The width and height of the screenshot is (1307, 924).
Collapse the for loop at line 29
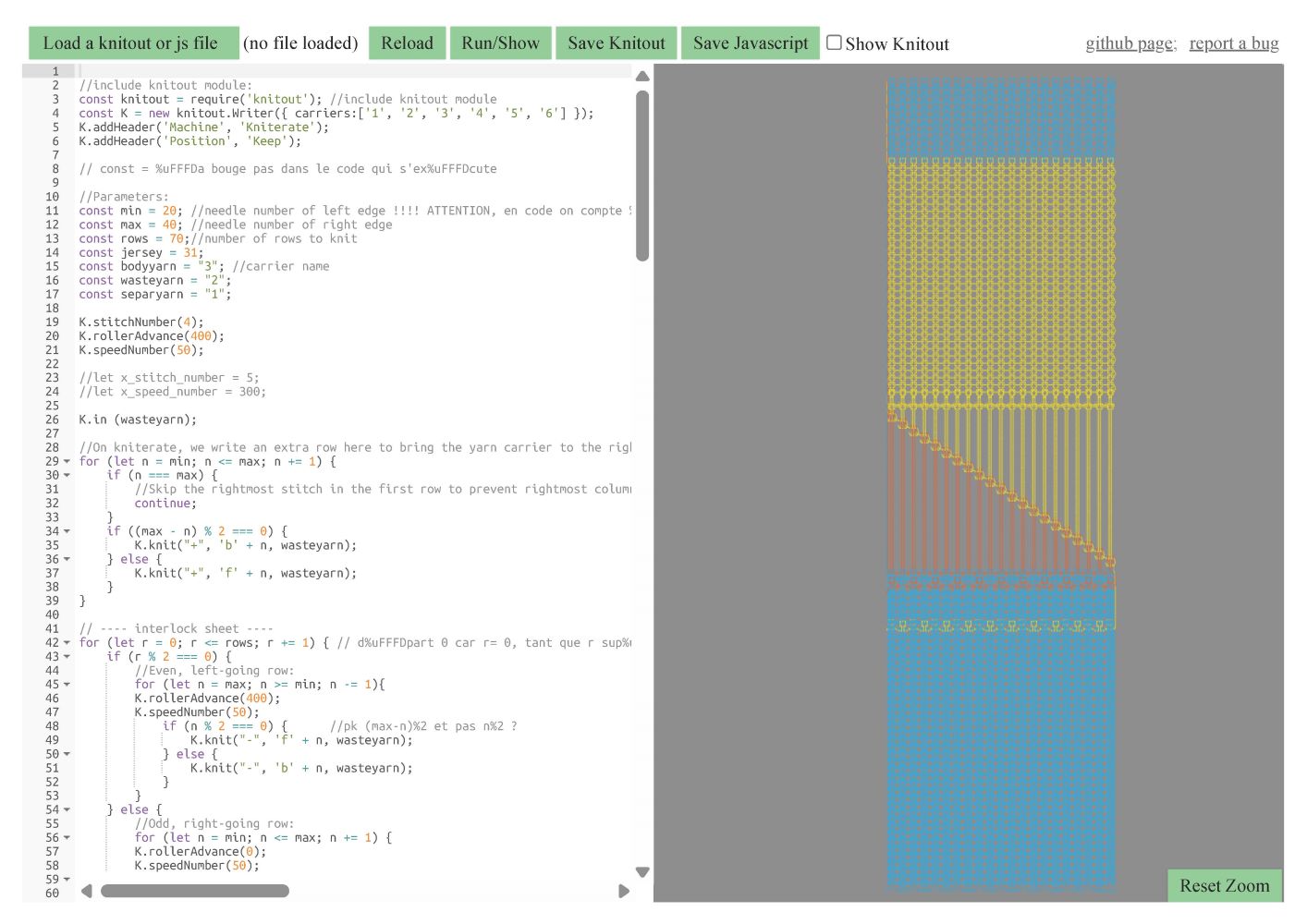[x=67, y=462]
